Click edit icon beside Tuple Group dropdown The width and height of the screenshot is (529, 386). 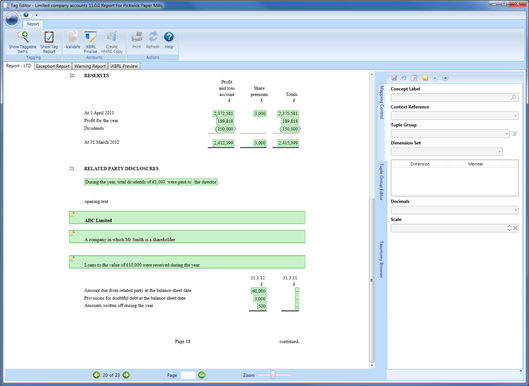(x=514, y=134)
